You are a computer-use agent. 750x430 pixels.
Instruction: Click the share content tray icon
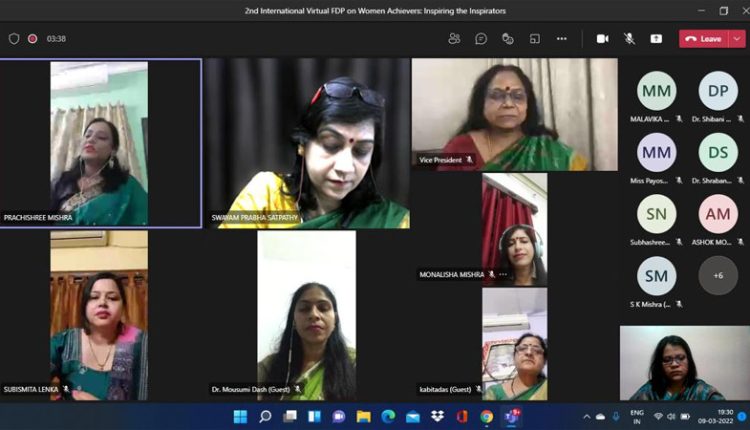[x=656, y=39]
